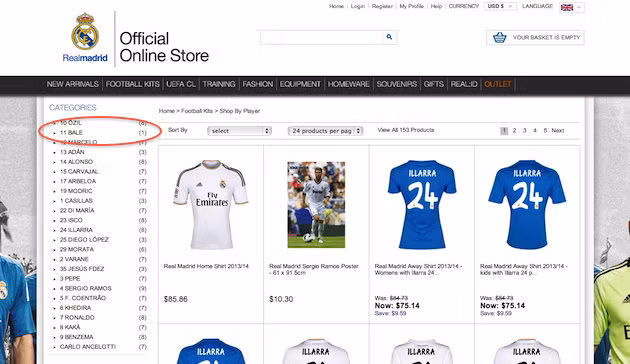Open the REAL:ID menu
This screenshot has height=364, width=630.
(464, 84)
